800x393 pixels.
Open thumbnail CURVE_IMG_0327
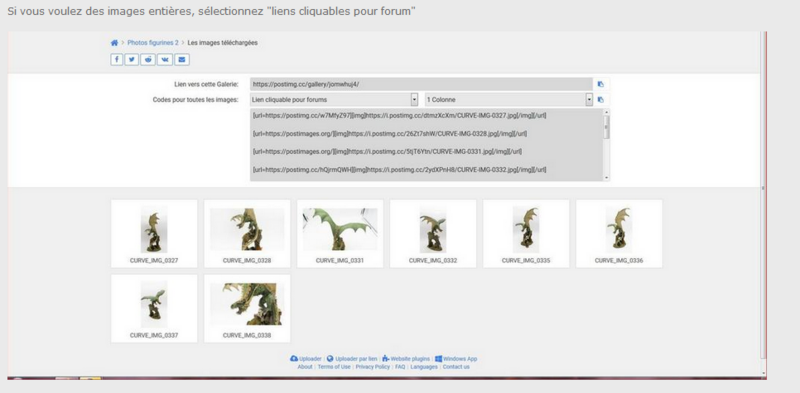pos(154,233)
